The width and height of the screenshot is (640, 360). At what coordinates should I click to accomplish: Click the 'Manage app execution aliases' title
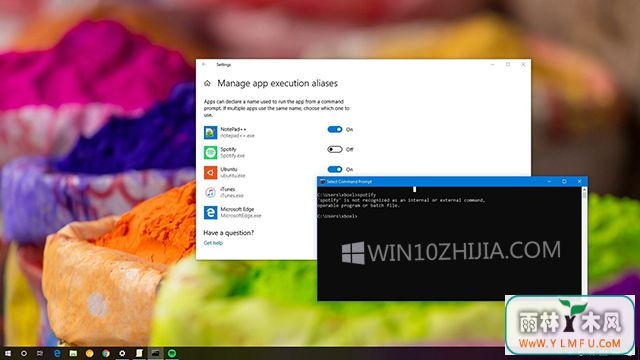coord(278,83)
